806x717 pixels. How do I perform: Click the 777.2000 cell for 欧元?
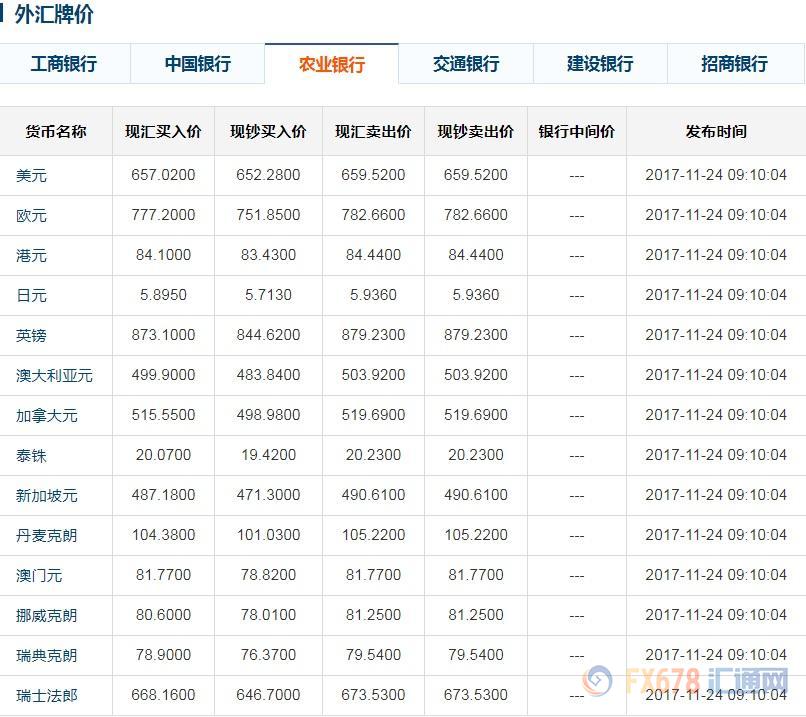pos(163,215)
